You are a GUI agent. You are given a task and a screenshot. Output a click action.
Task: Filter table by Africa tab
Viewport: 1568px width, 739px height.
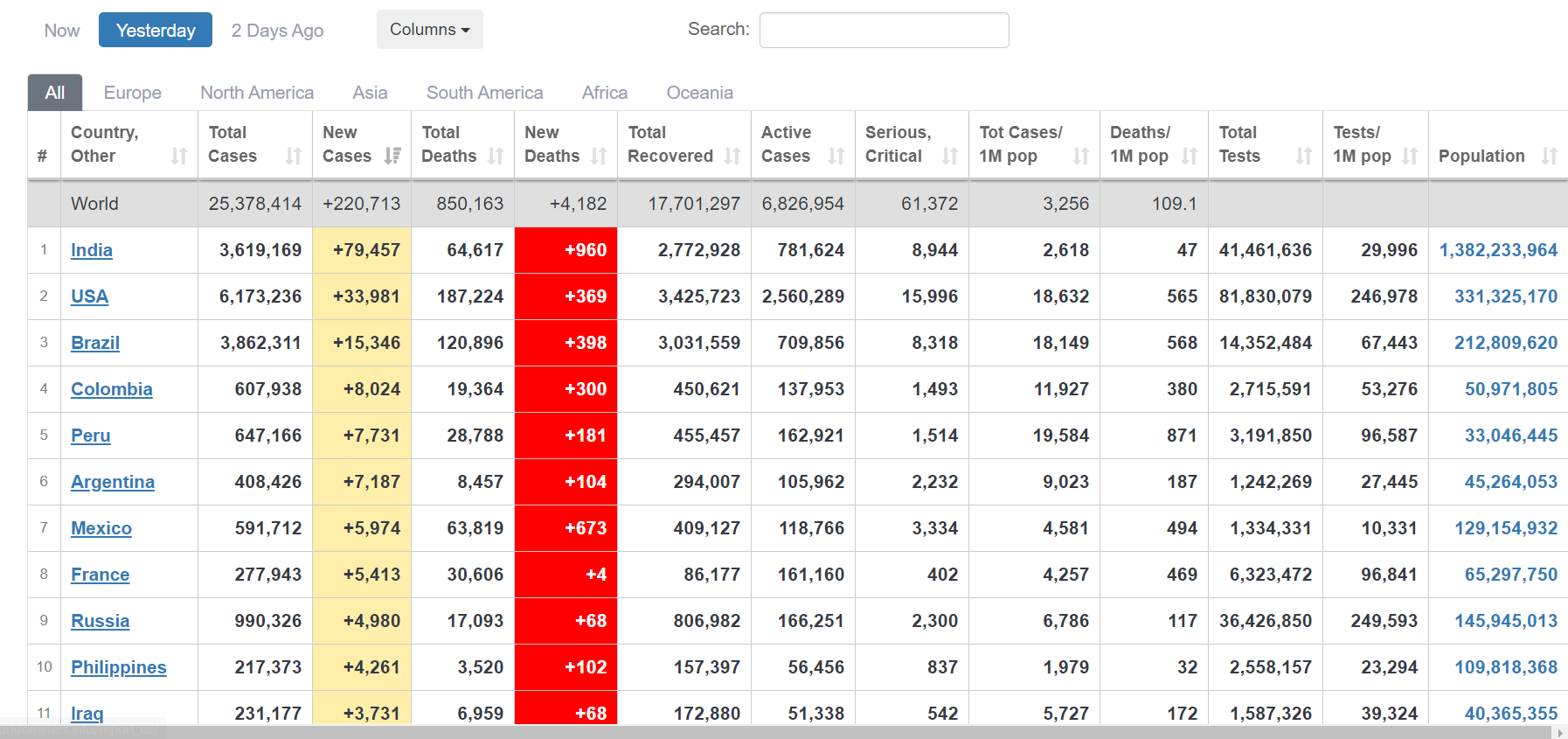[605, 93]
